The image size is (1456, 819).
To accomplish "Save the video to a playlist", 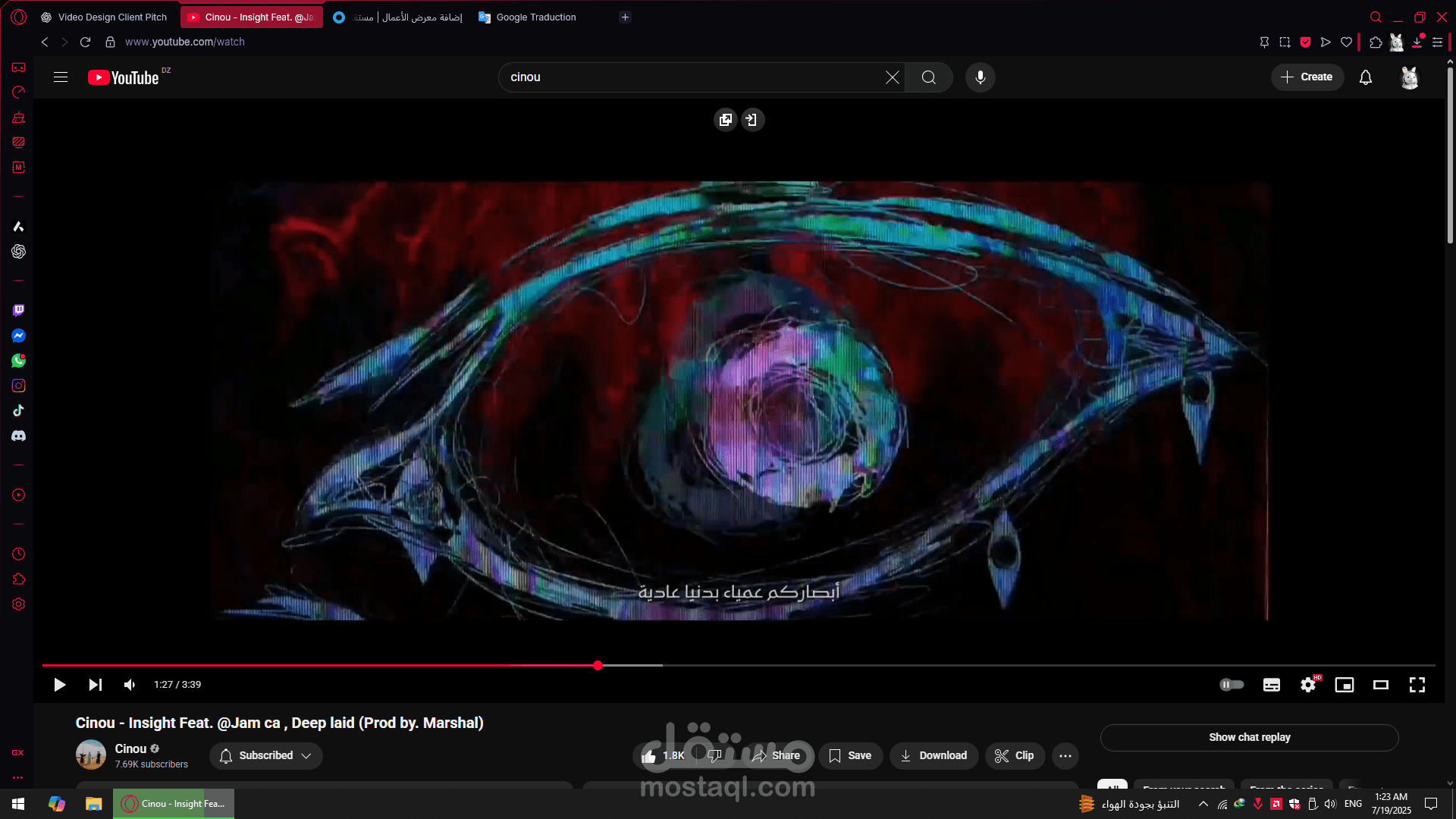I will tap(850, 756).
